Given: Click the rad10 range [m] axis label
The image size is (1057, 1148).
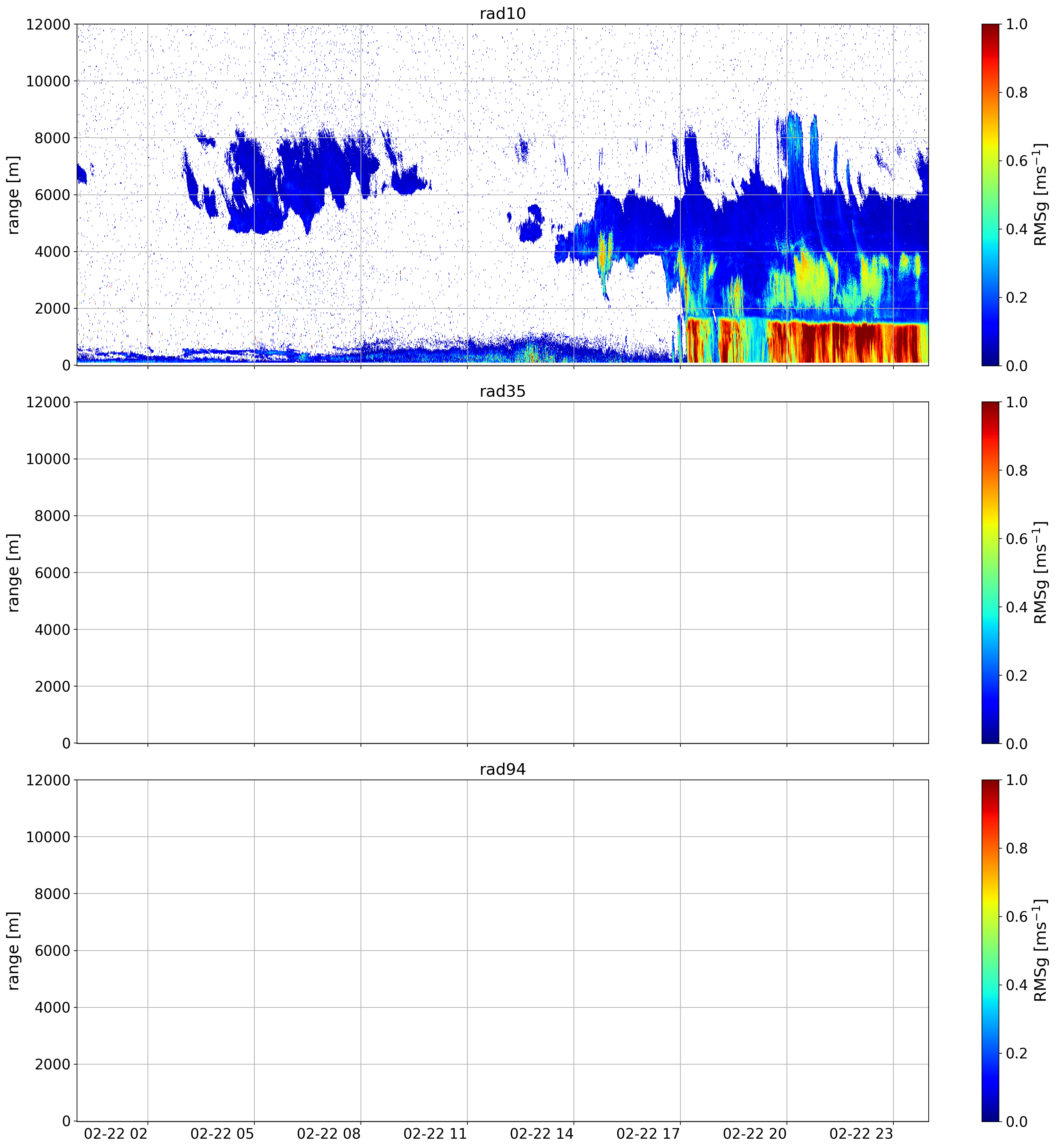Looking at the screenshot, I should [13, 194].
